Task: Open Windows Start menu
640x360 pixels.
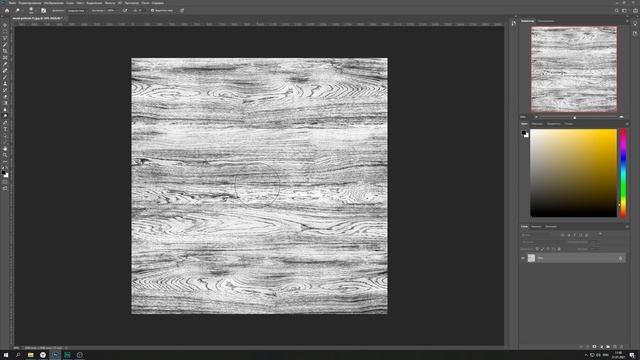Action: click(6, 355)
